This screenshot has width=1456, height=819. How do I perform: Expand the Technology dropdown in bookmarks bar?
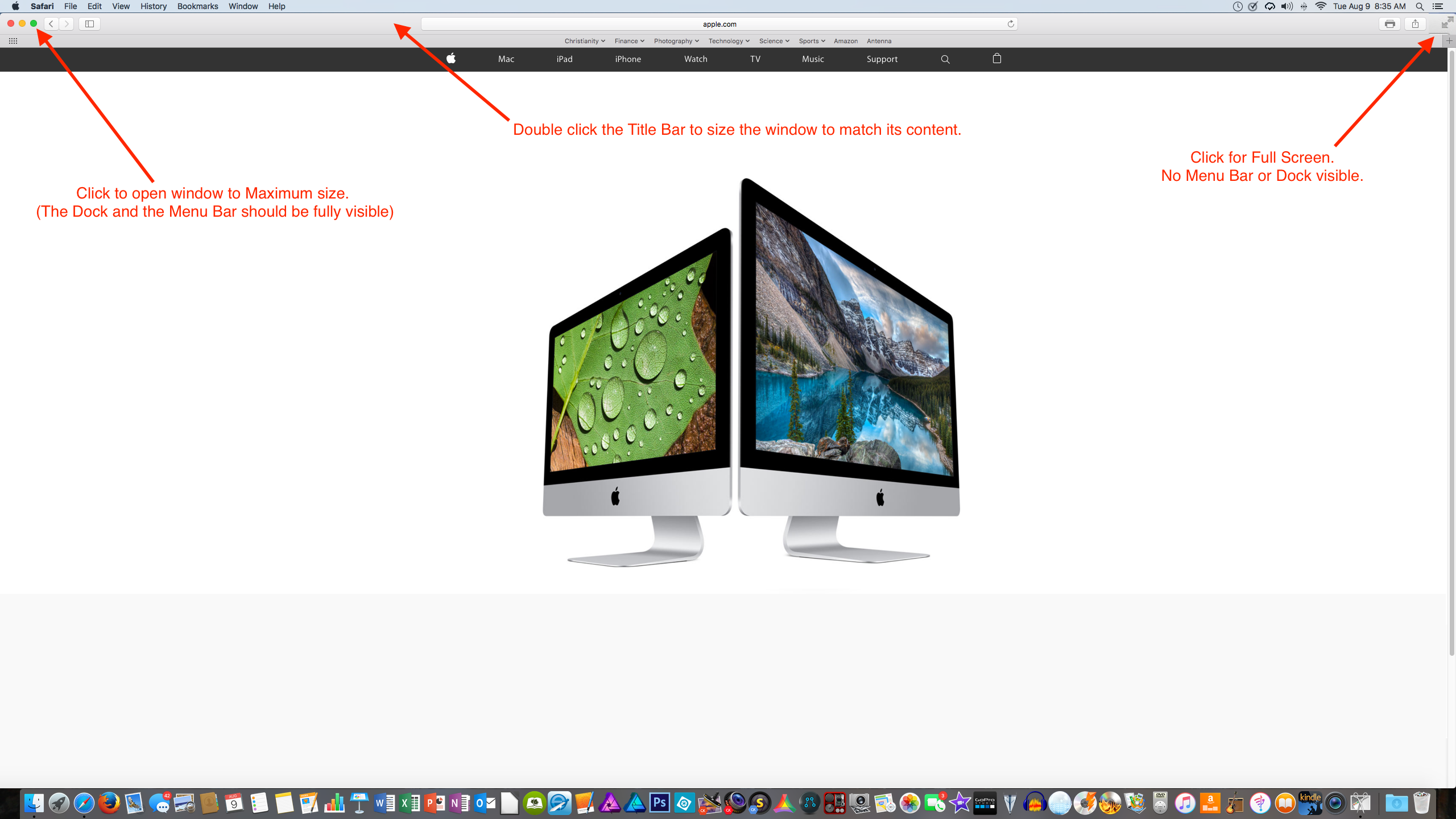[727, 40]
